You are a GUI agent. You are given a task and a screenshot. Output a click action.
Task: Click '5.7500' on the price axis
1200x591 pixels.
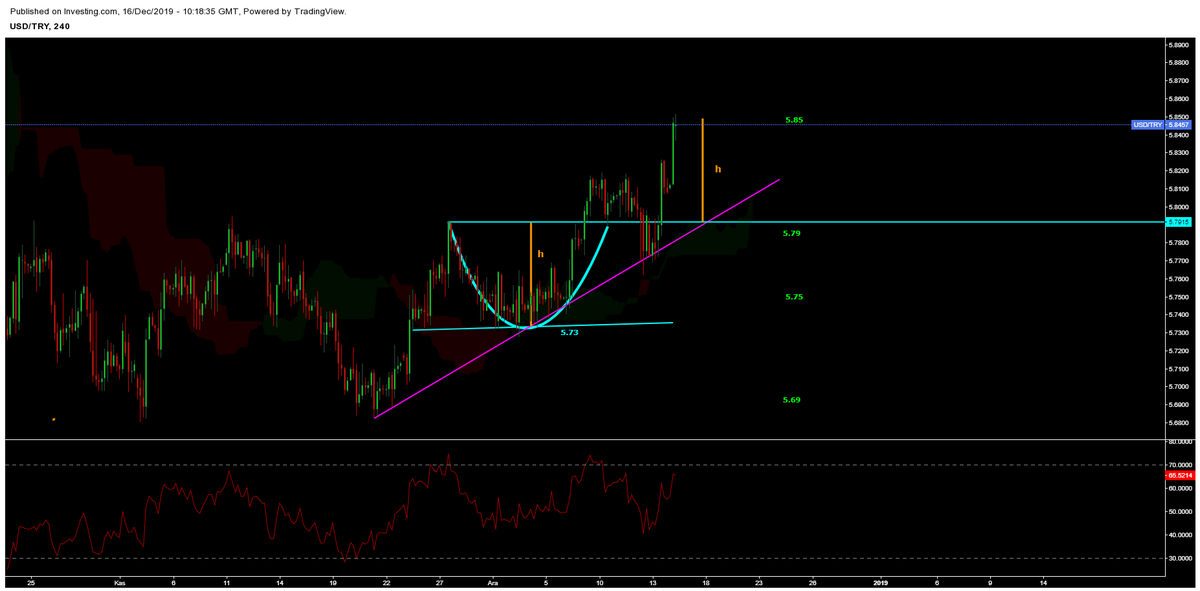coord(1180,297)
